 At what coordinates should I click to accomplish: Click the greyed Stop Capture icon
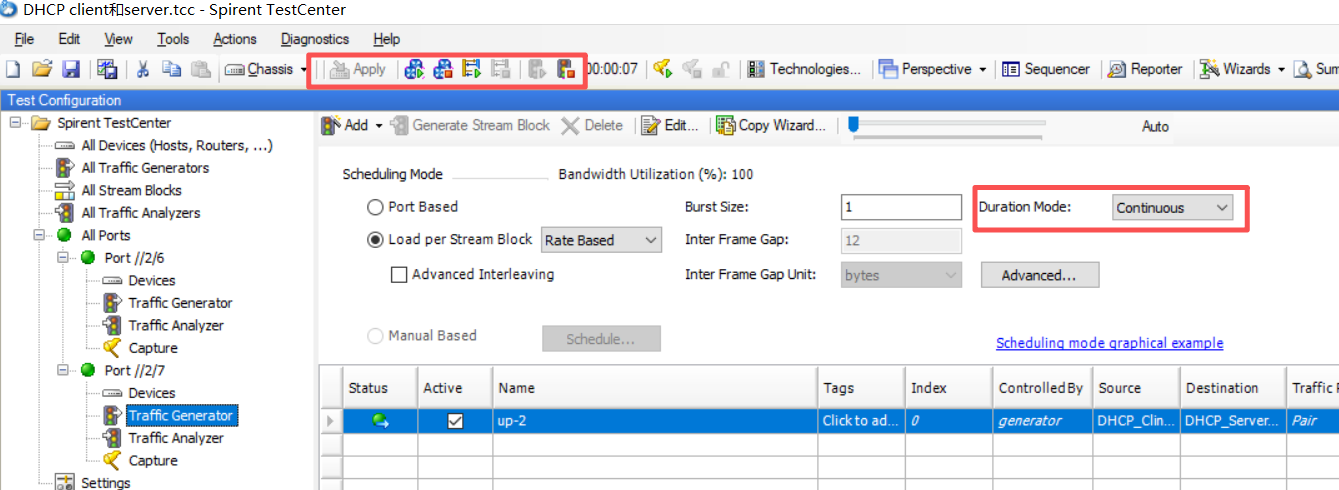(691, 69)
